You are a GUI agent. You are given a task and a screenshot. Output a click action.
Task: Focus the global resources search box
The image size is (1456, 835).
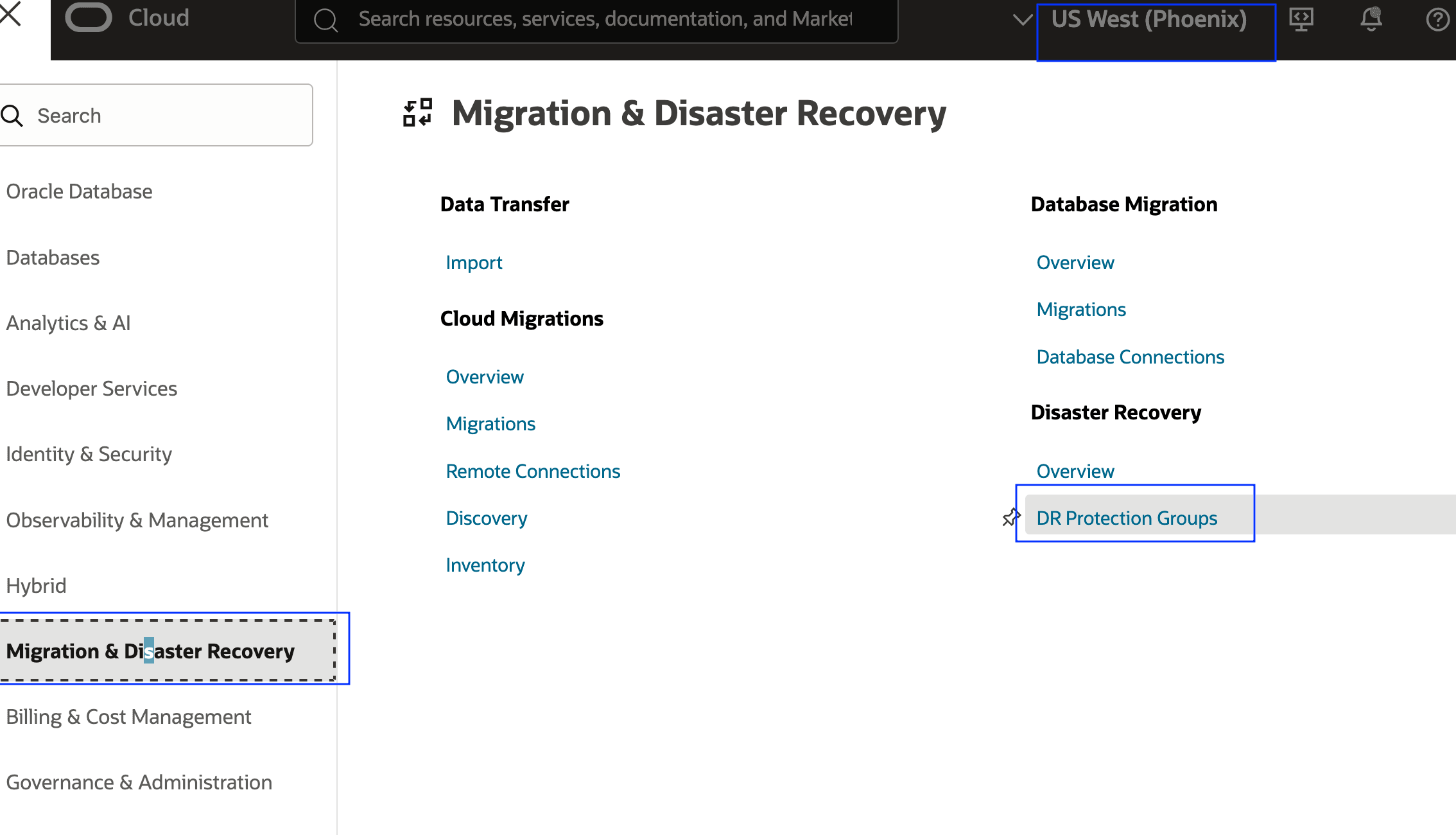click(603, 19)
